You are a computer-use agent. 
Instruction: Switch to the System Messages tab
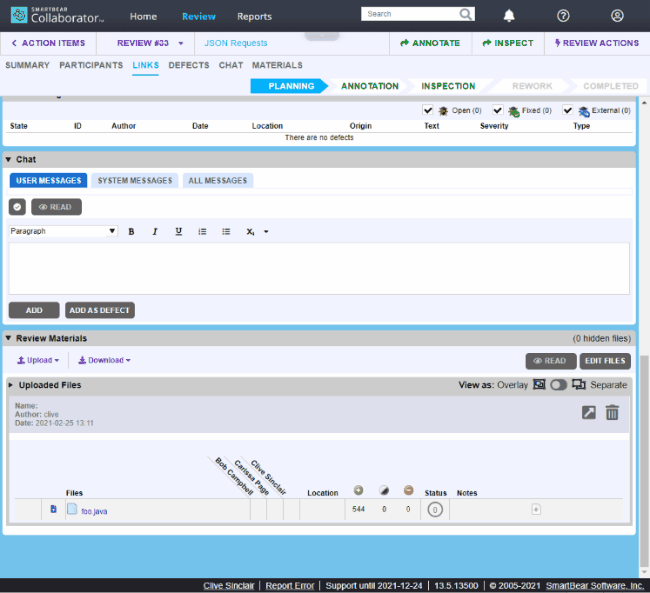click(x=133, y=180)
